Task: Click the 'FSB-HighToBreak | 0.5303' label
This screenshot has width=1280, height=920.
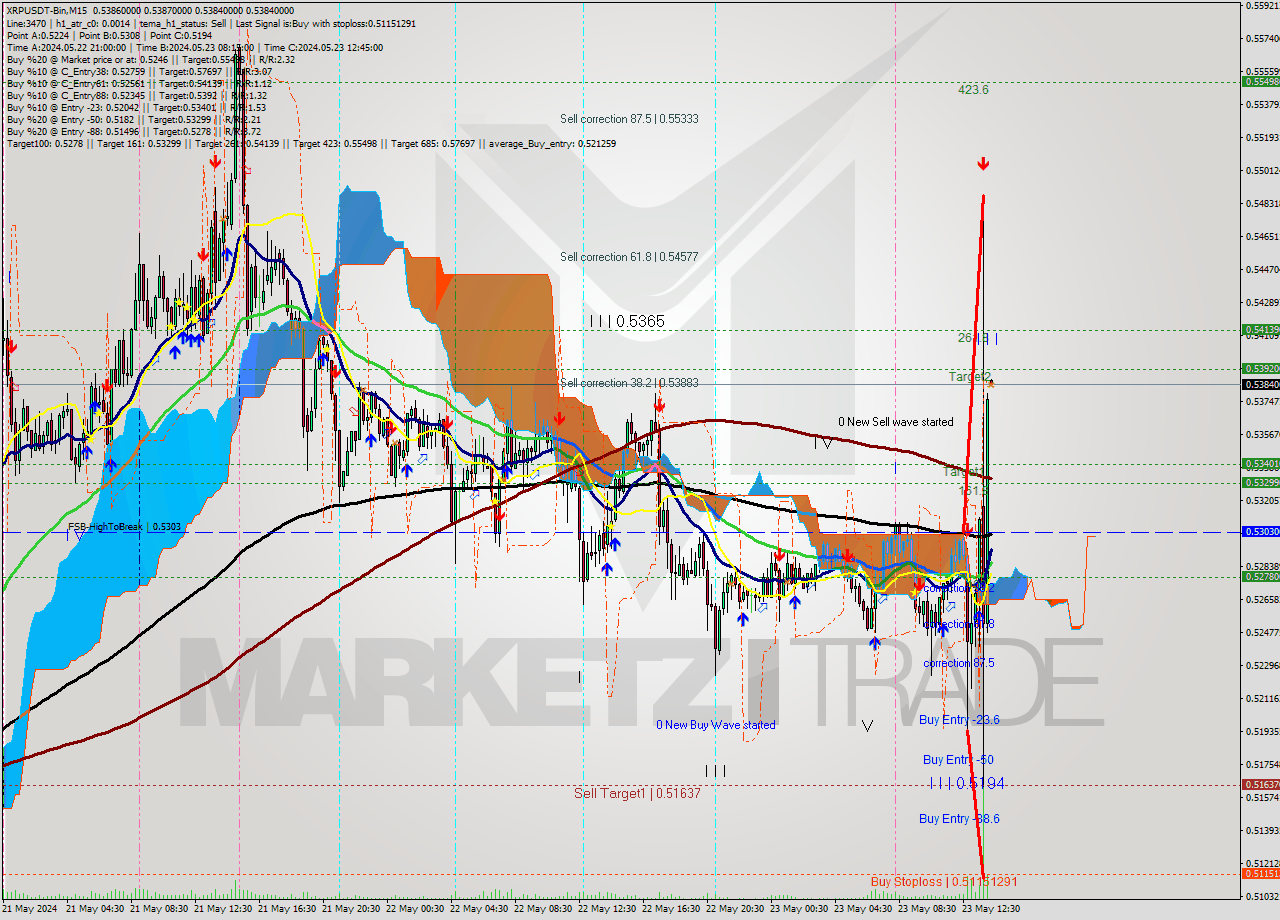Action: (125, 526)
